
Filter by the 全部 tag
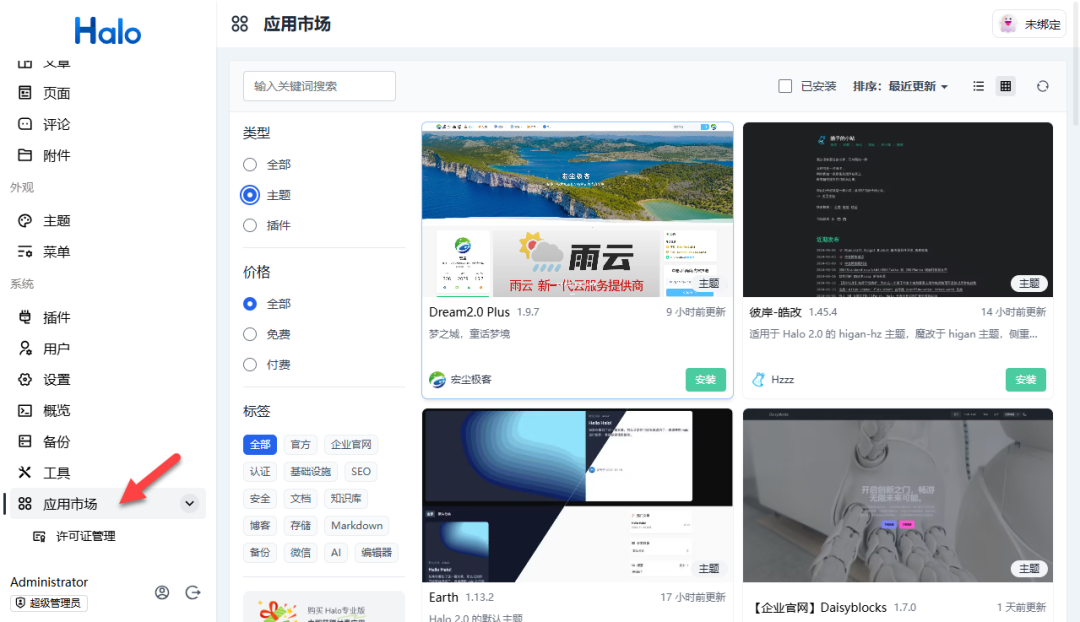pos(260,444)
